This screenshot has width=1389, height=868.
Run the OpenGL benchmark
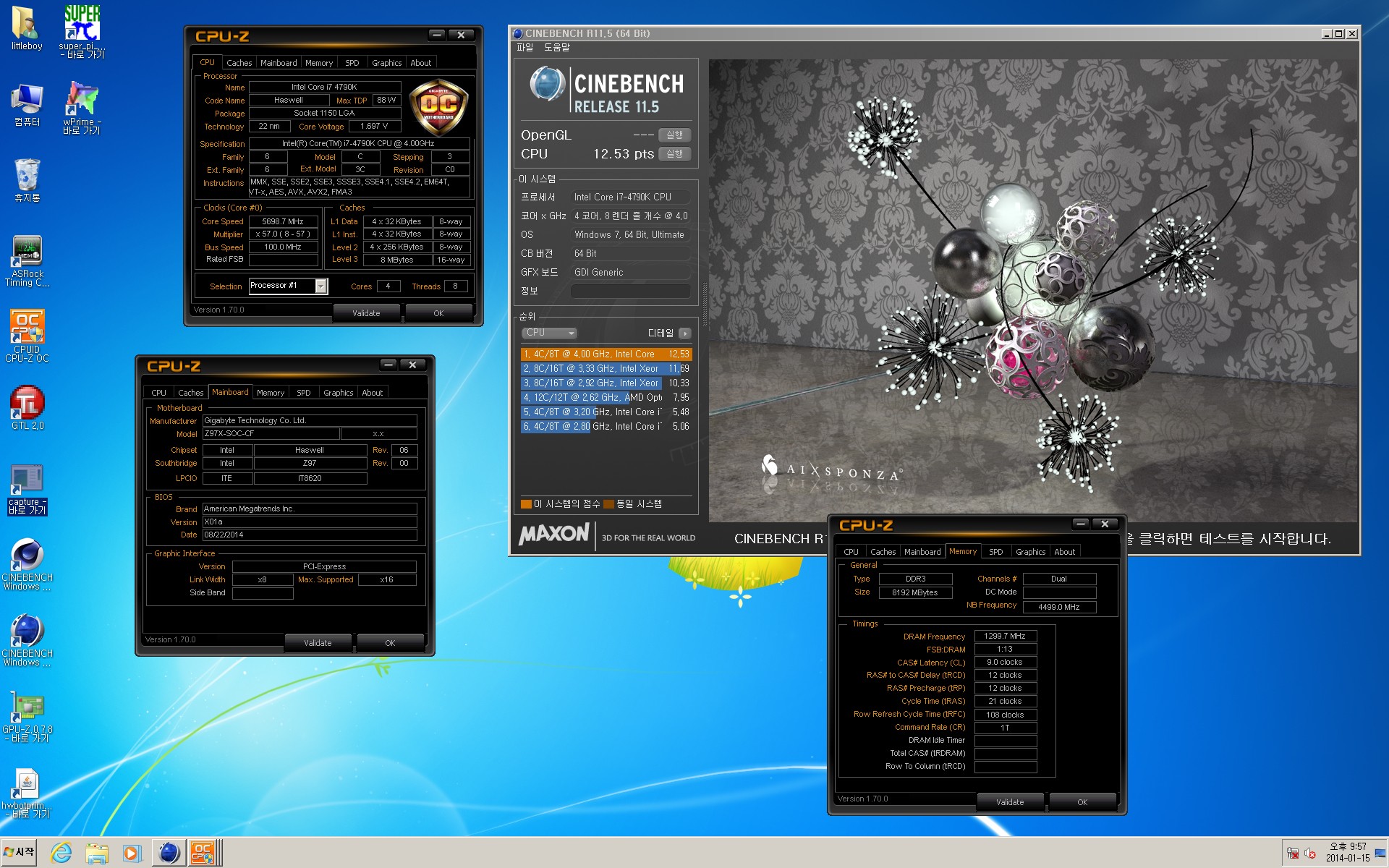coord(675,135)
